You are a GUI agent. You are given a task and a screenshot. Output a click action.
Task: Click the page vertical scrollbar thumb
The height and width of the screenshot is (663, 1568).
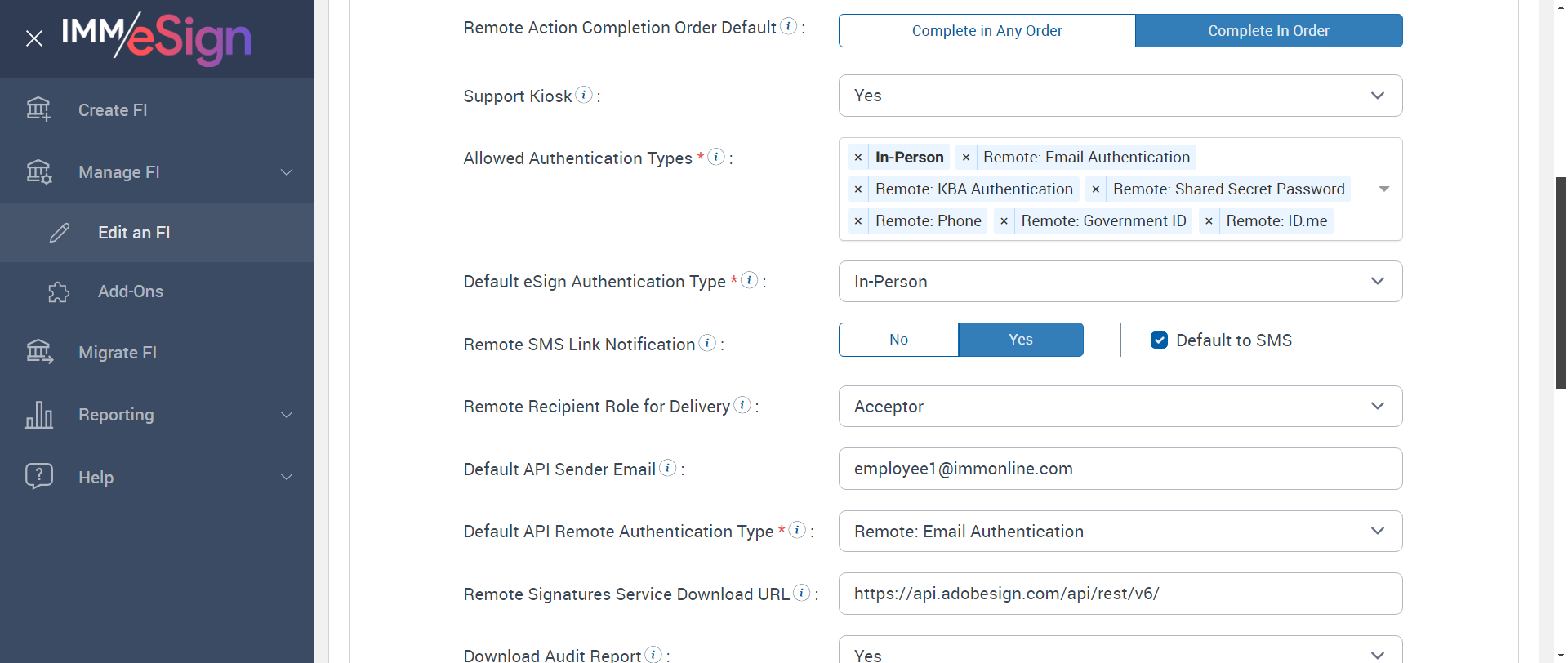1561,282
